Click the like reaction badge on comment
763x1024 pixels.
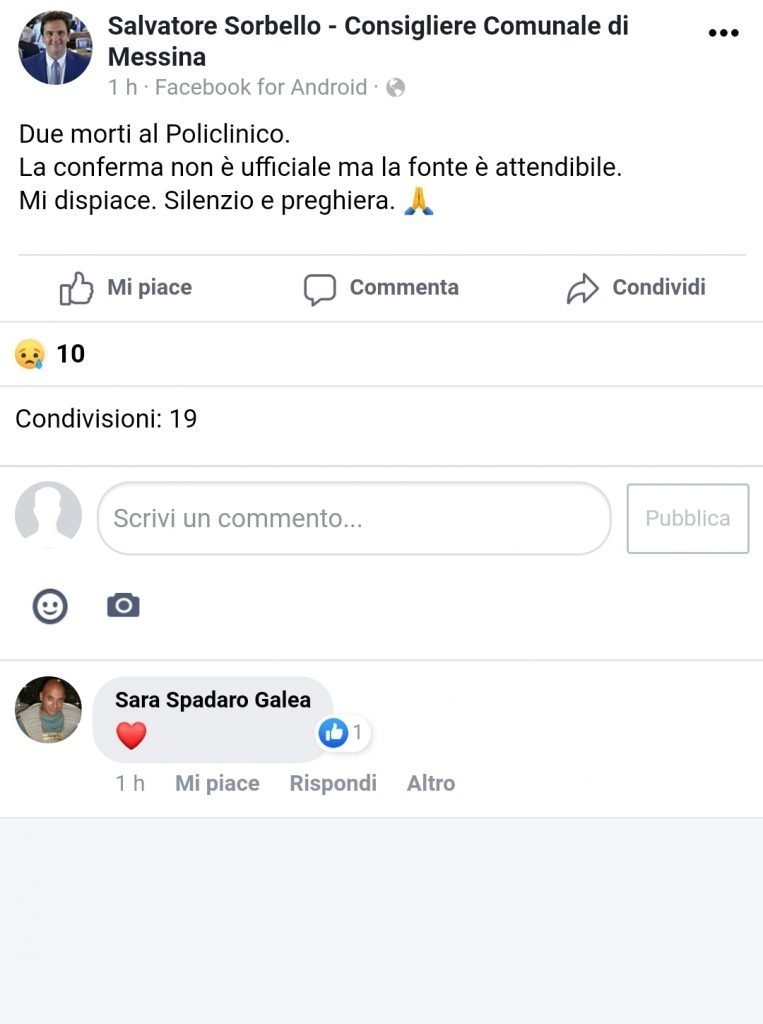333,733
